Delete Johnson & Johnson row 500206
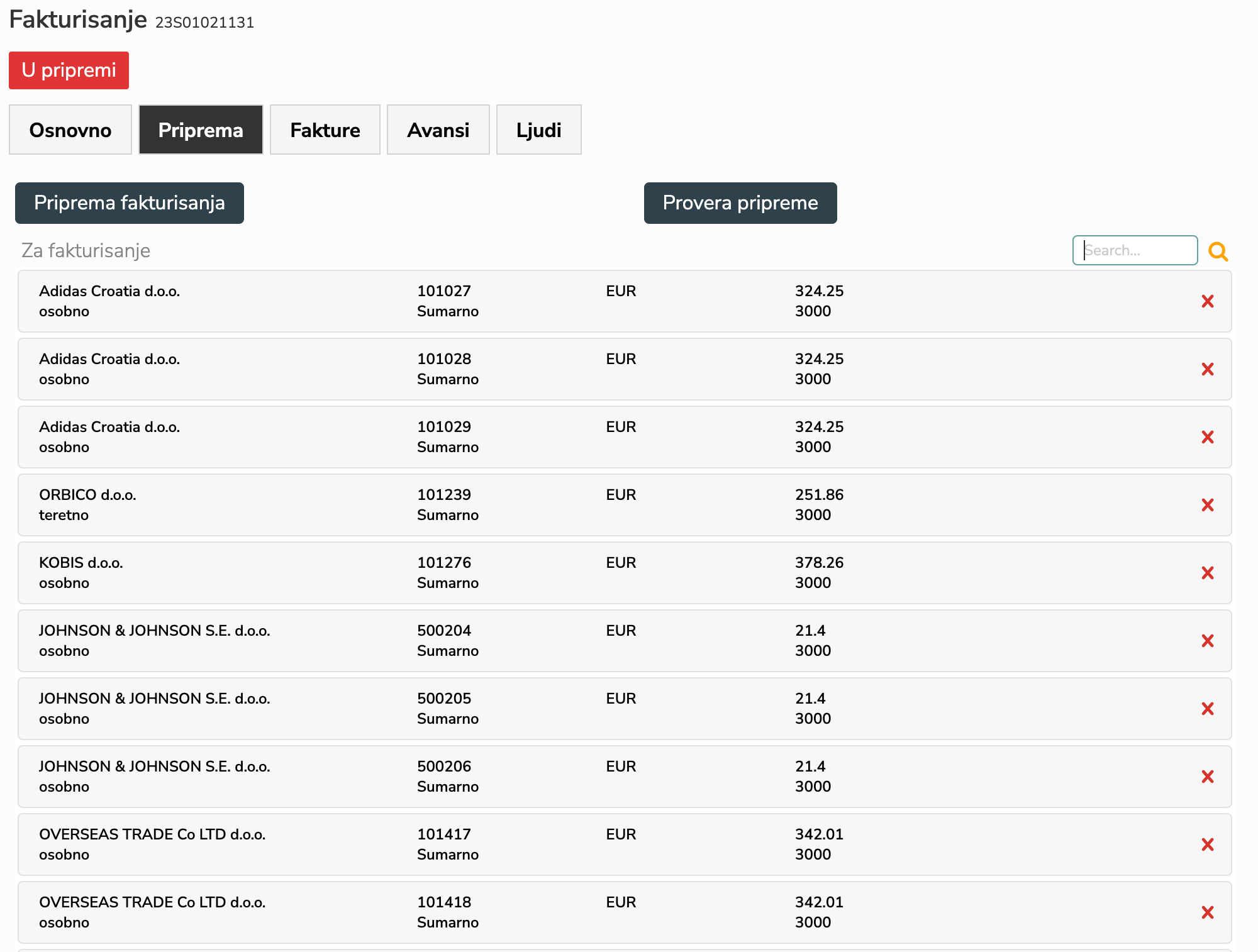The image size is (1258, 952). click(1207, 777)
